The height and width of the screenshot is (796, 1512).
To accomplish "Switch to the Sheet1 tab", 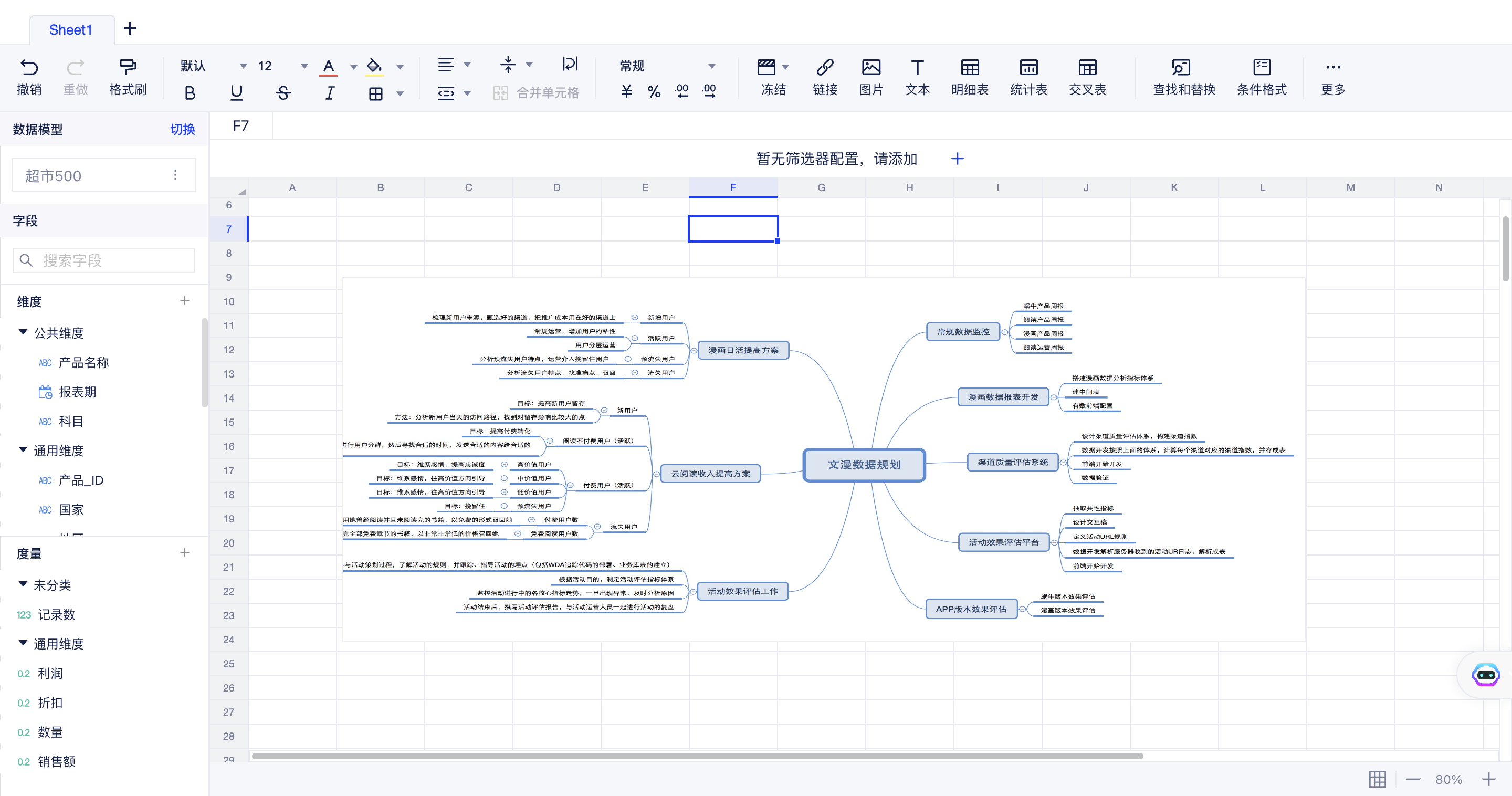I will [x=70, y=29].
